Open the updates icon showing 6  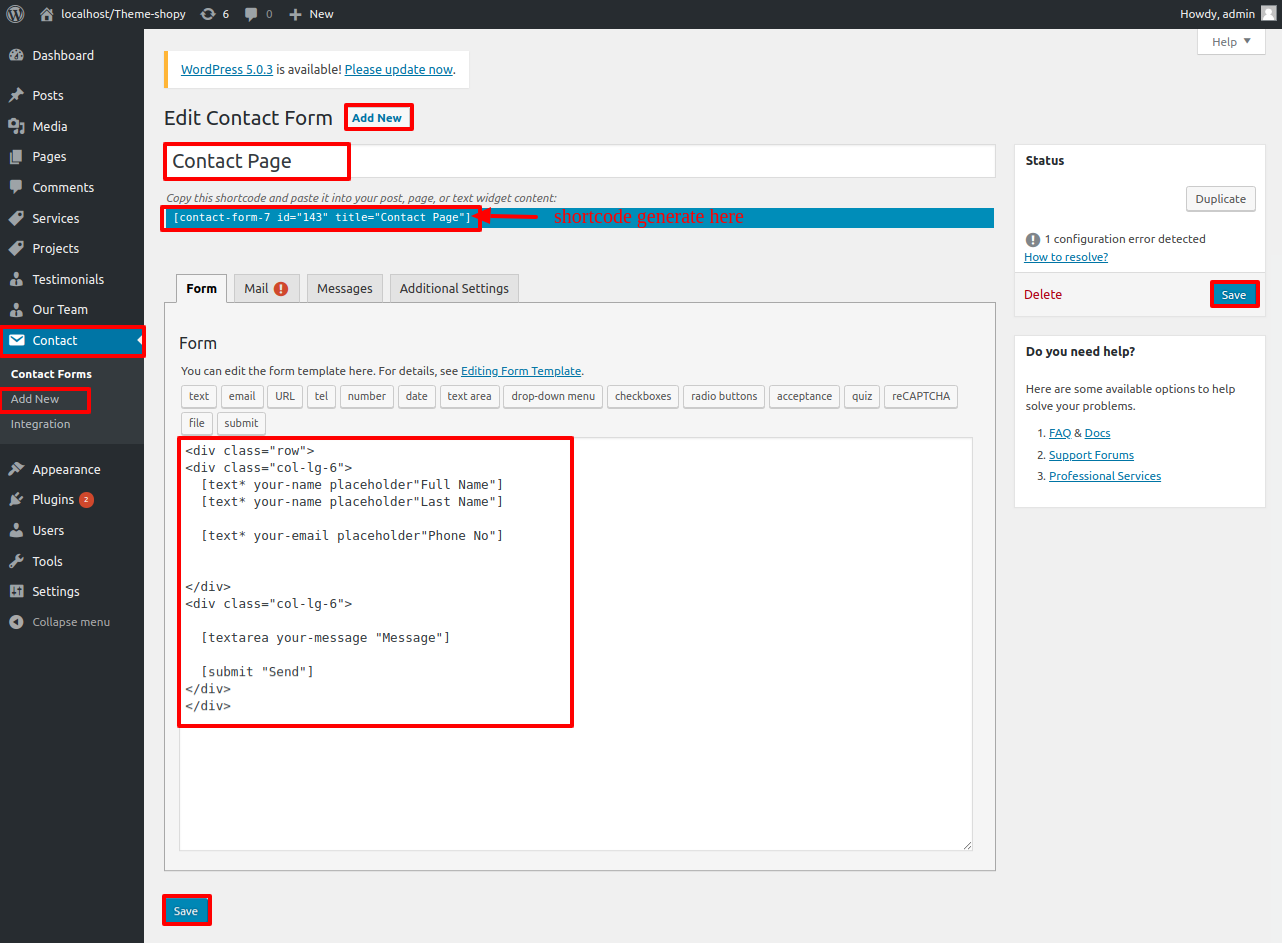pyautogui.click(x=214, y=14)
